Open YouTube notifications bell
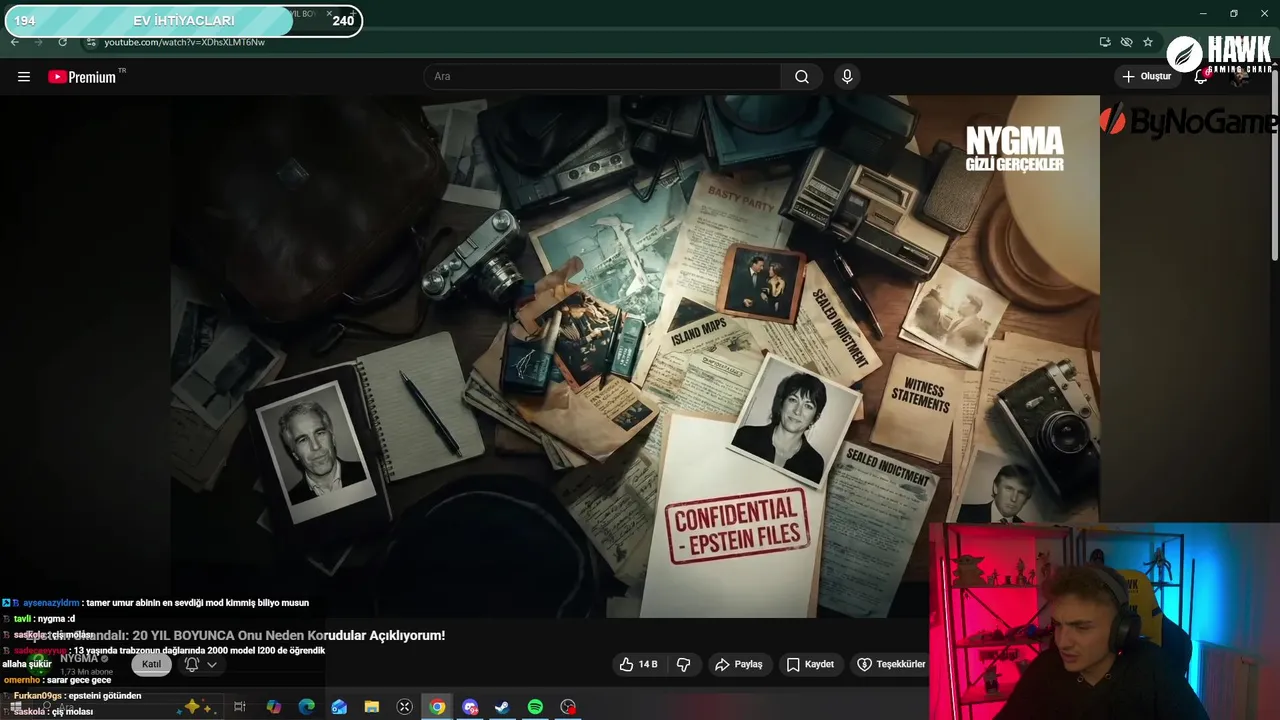The height and width of the screenshot is (720, 1280). pos(1201,77)
